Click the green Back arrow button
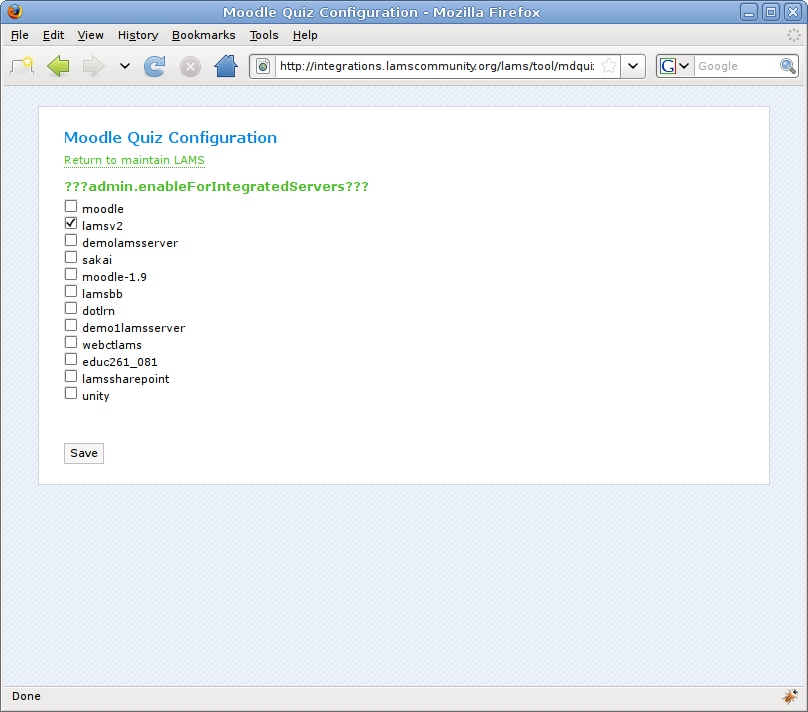 pos(58,66)
